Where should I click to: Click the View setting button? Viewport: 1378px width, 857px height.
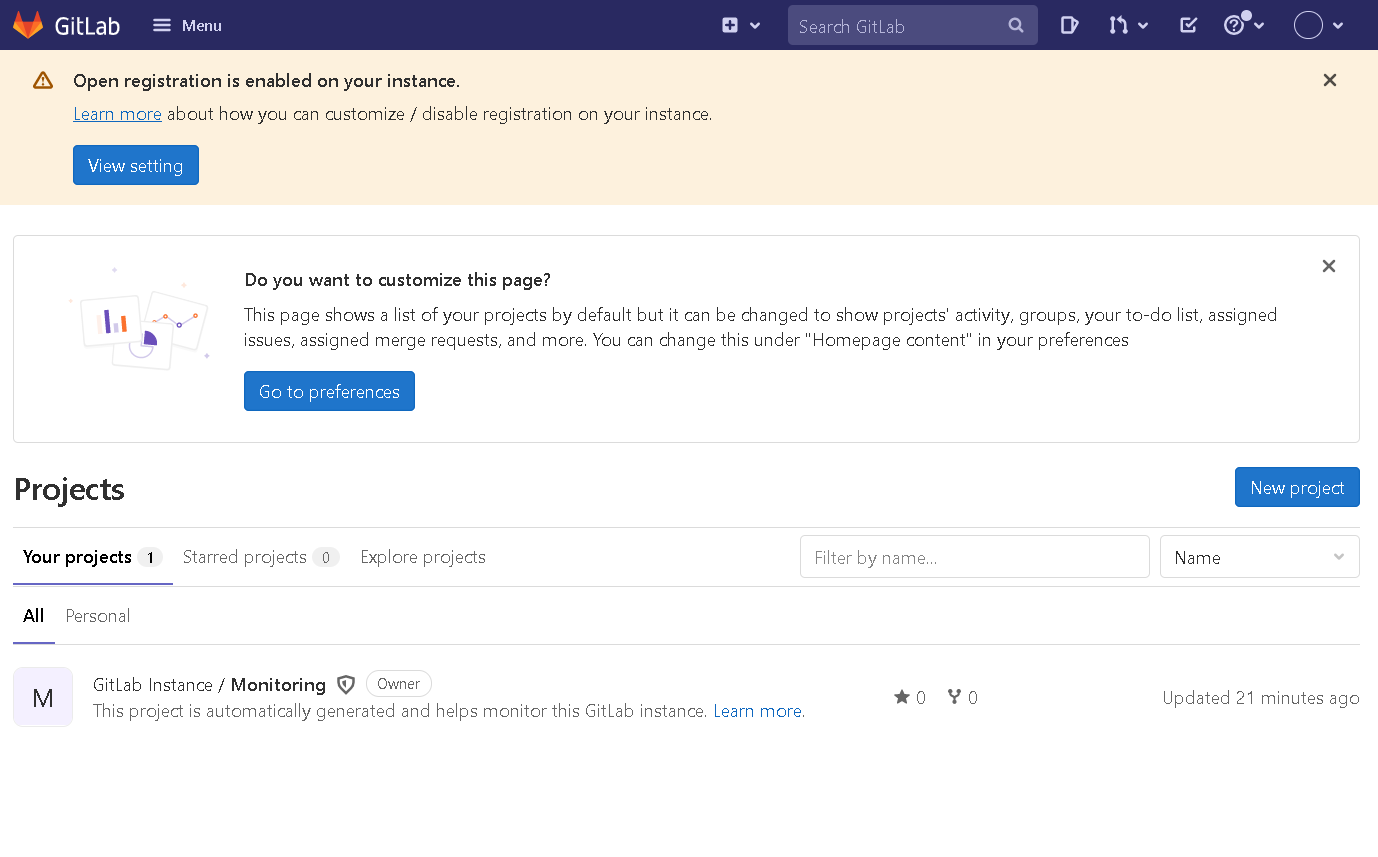pyautogui.click(x=136, y=165)
